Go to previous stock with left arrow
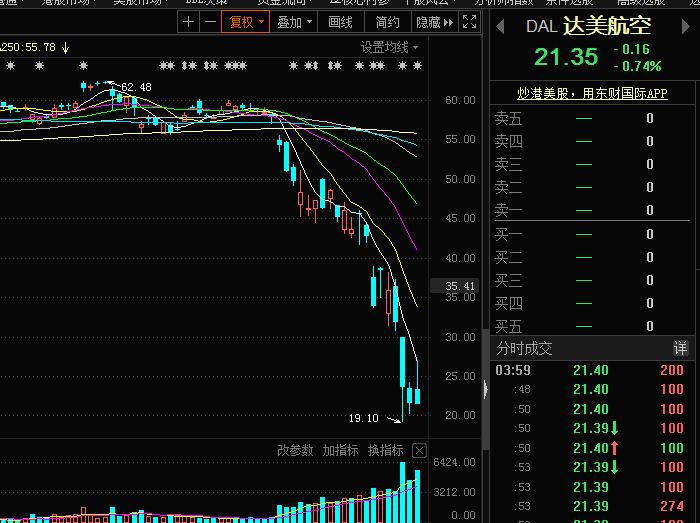 500,27
